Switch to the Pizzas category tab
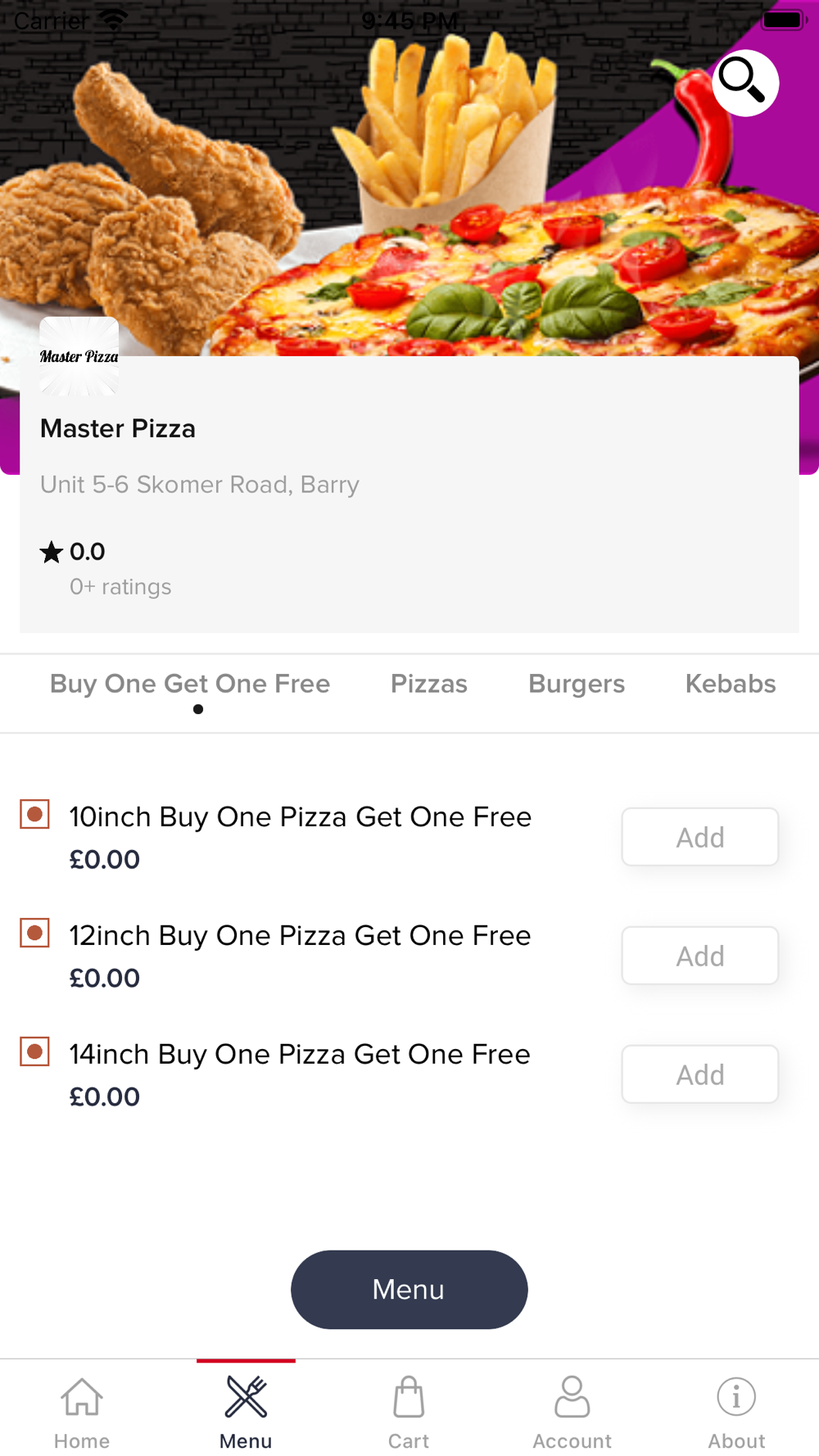Image resolution: width=819 pixels, height=1456 pixels. point(428,684)
